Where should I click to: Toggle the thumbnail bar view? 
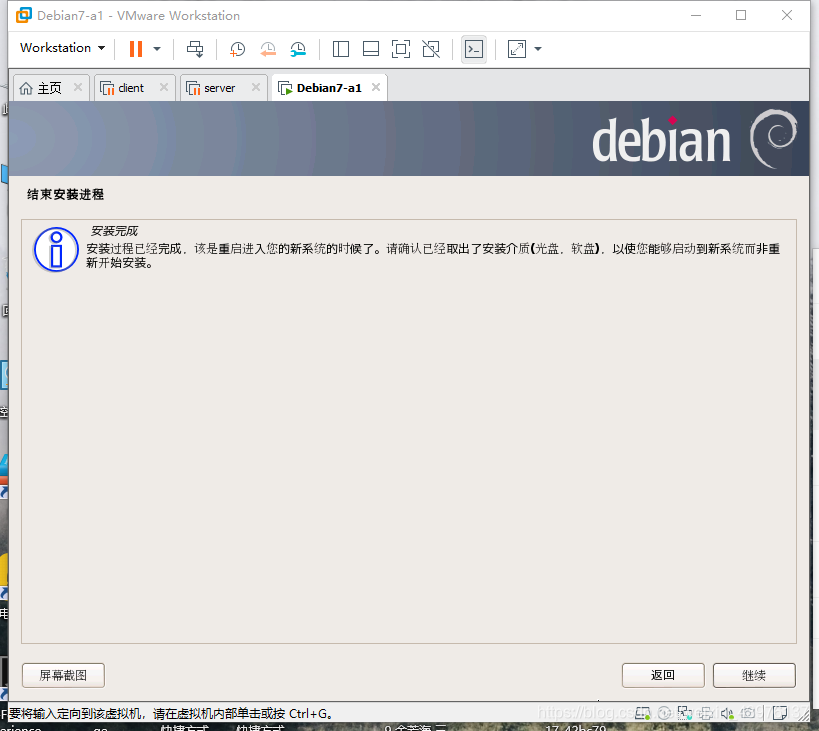[371, 49]
